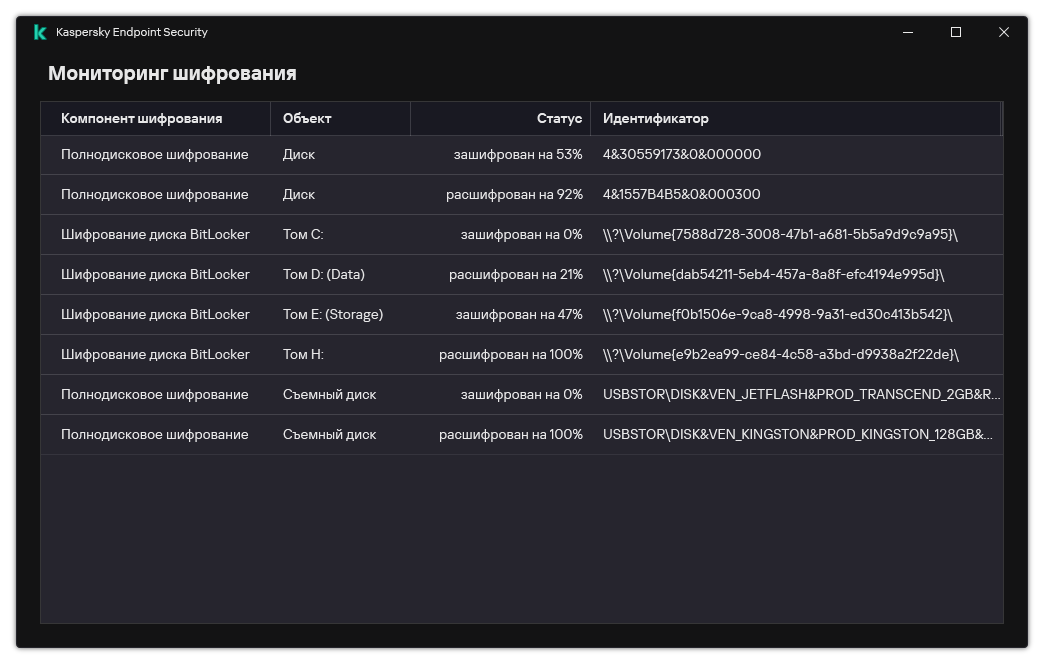1044x664 pixels.
Task: Click identifier 4&30559173&0&000000
Action: click(682, 154)
